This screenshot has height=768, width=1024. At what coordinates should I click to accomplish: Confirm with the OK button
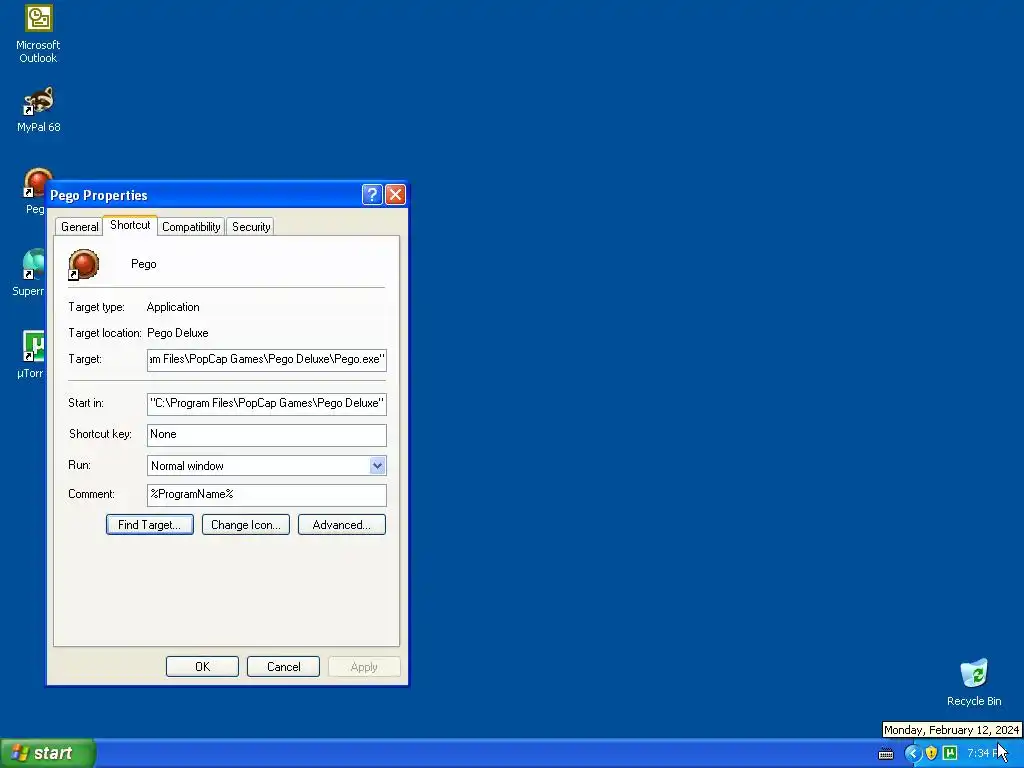(x=202, y=667)
